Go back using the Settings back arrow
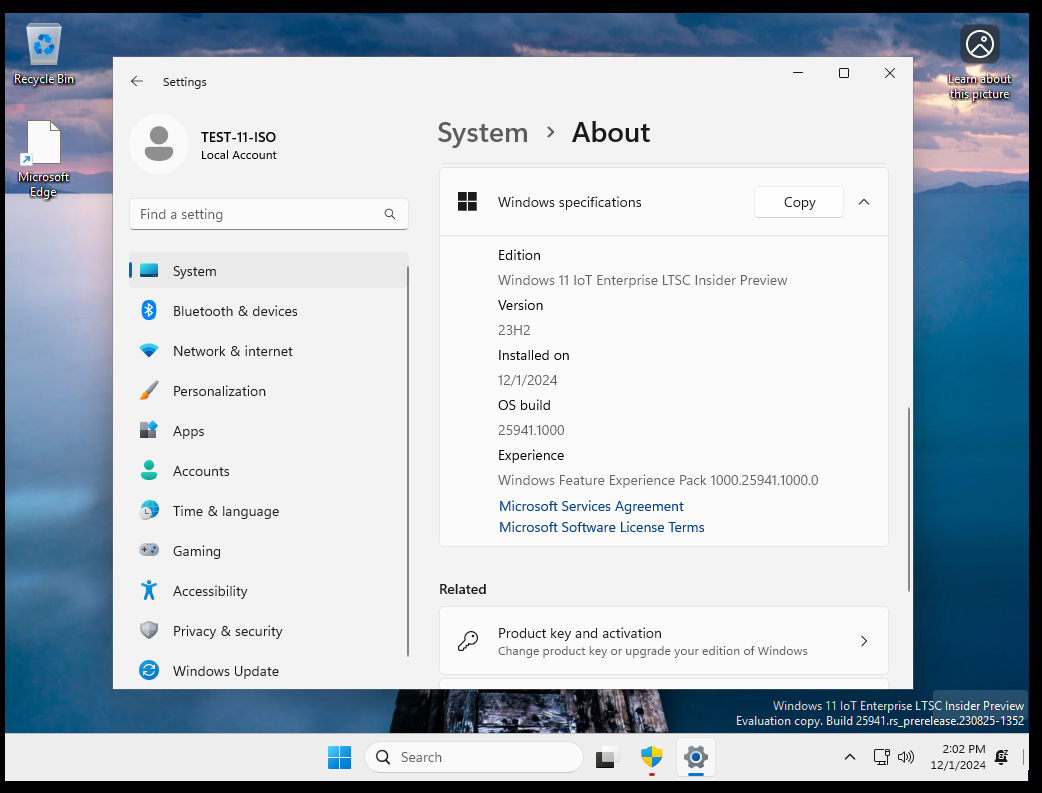 [137, 81]
